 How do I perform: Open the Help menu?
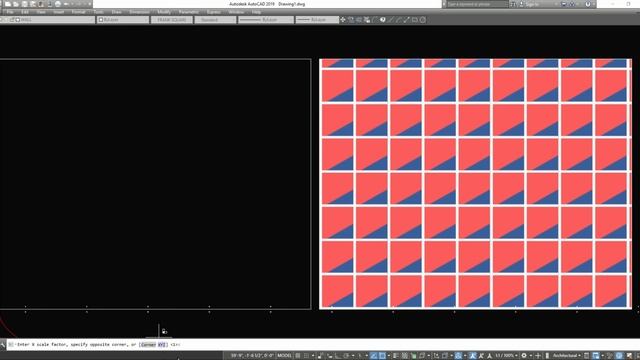(x=256, y=12)
